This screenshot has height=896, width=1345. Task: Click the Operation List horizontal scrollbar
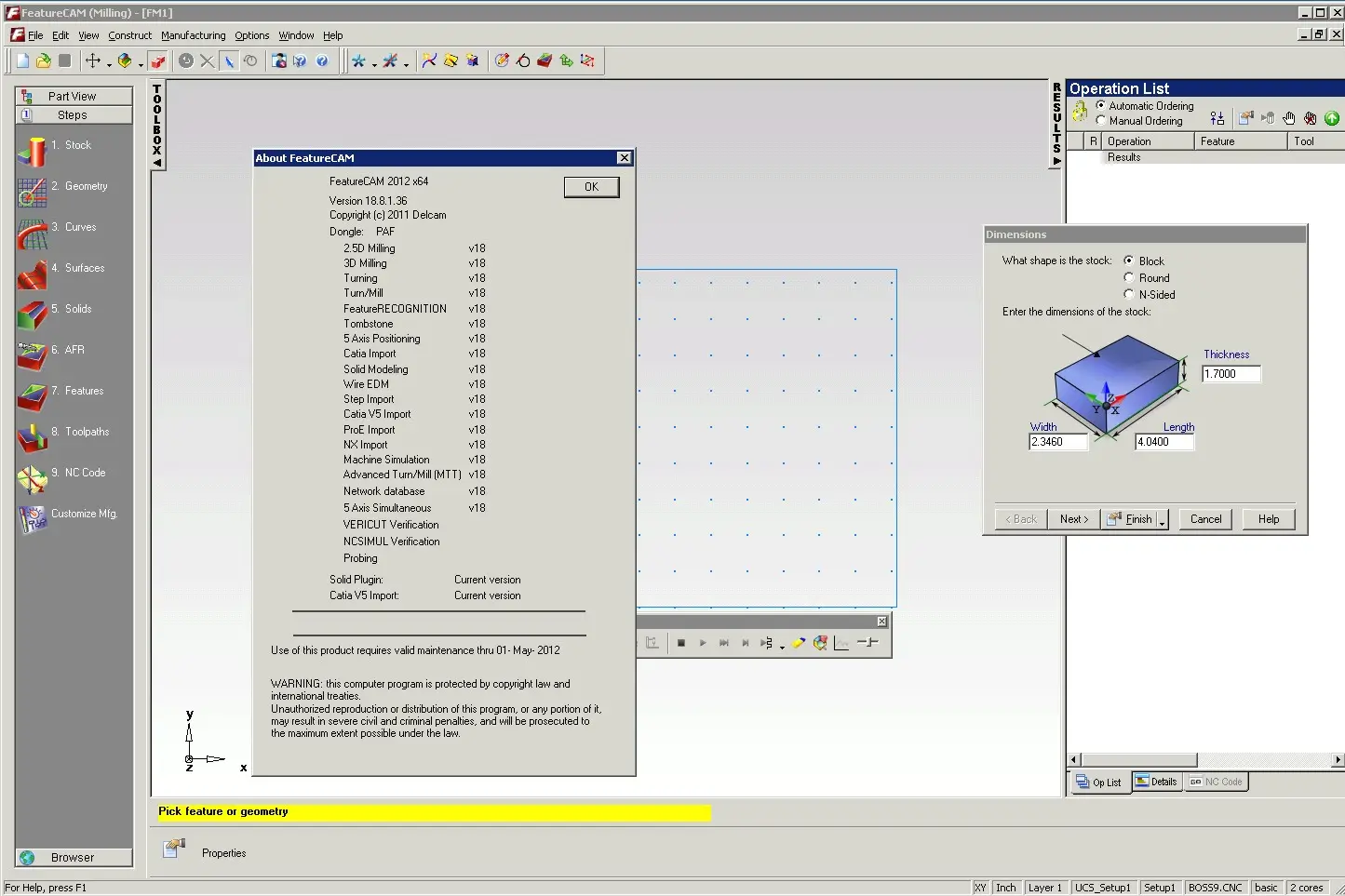1205,760
